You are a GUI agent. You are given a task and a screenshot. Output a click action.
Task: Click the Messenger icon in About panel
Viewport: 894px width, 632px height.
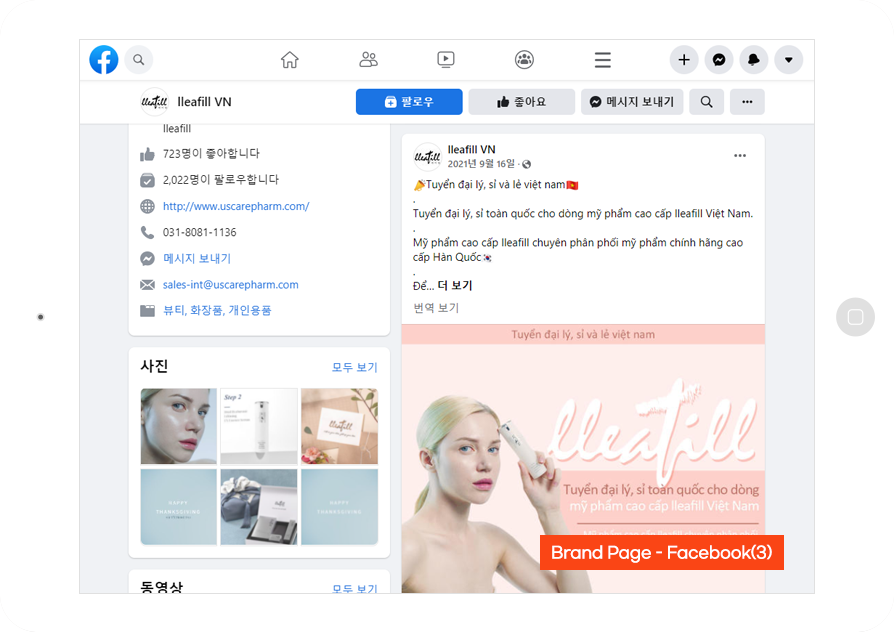(147, 258)
